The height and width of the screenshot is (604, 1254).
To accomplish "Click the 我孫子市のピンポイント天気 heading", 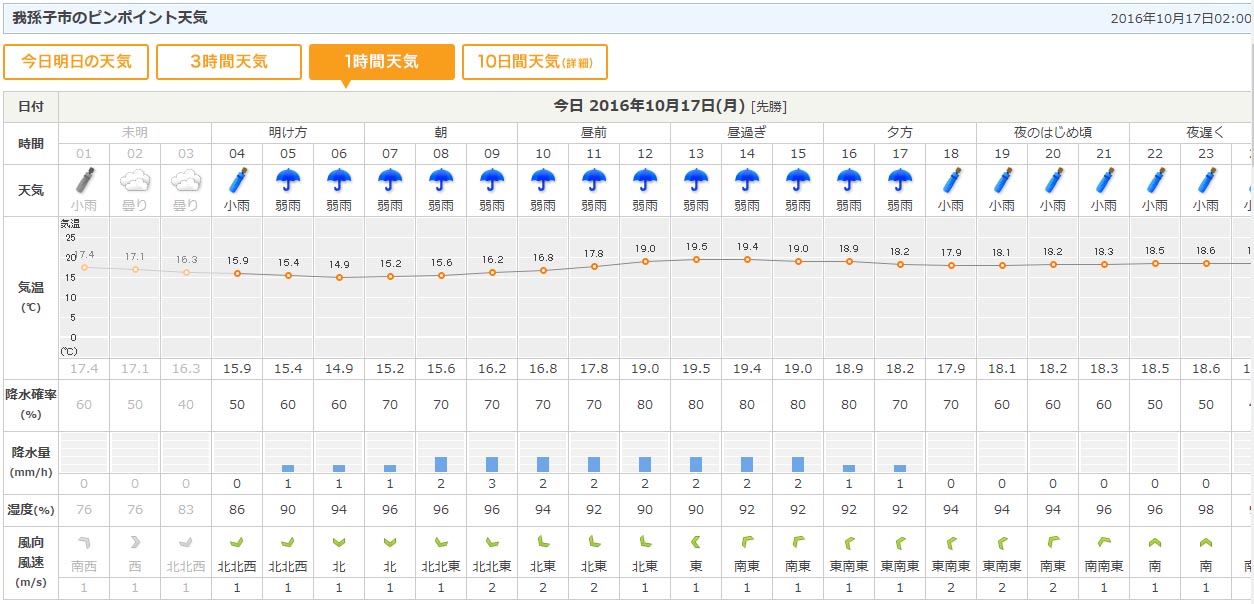I will pyautogui.click(x=110, y=18).
